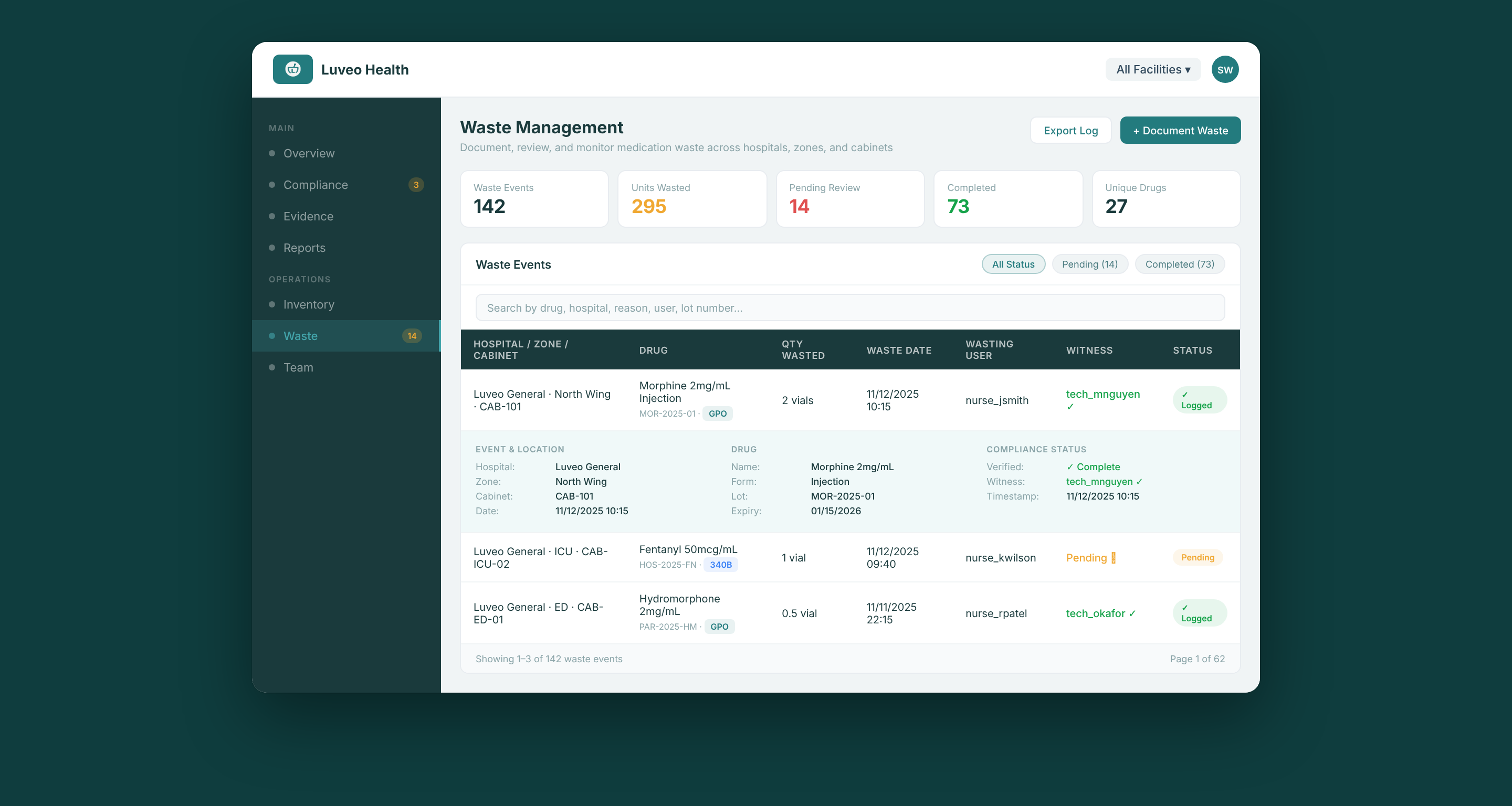Screen dimensions: 1512x806
Task: Filter events by Pending (14)
Action: [x=1089, y=264]
